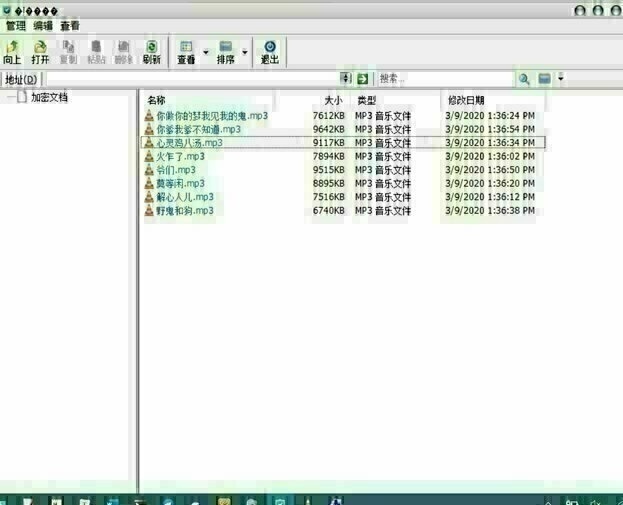The width and height of the screenshot is (623, 505).
Task: Click the date 3/9/2020 1:36:50 PM
Action: pos(490,170)
